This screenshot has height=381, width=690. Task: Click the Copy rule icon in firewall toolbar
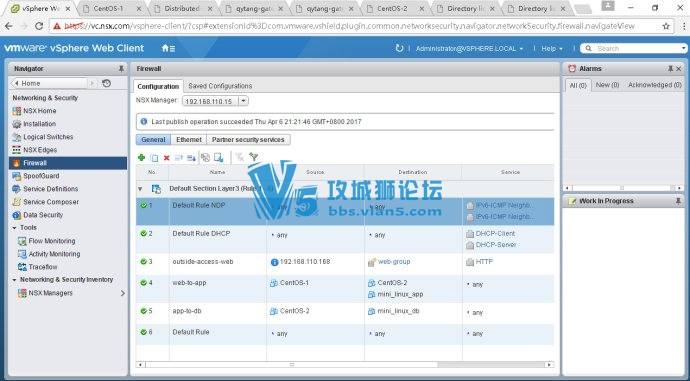[154, 158]
